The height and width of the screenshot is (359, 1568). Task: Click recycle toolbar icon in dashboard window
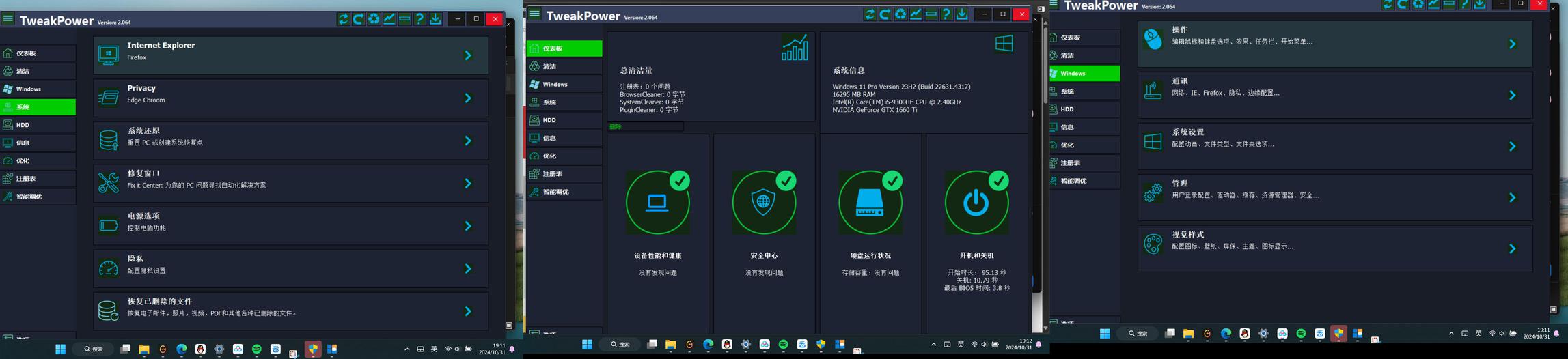(900, 14)
